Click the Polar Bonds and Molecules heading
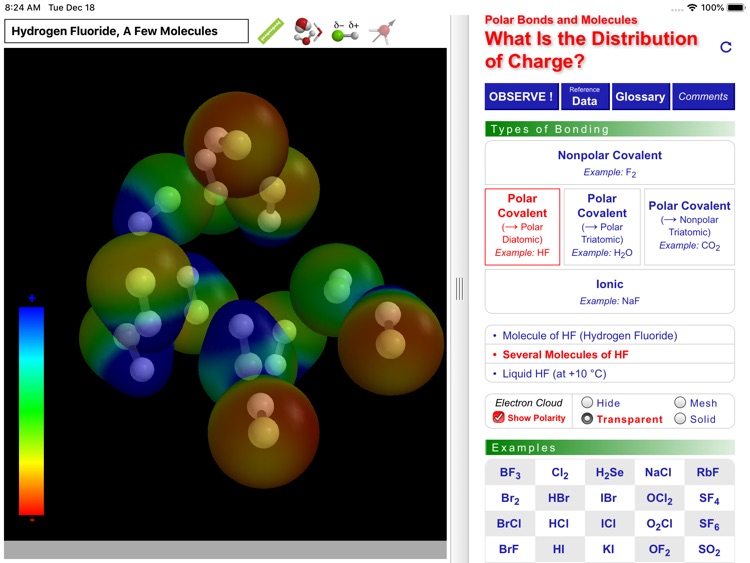 tap(561, 20)
